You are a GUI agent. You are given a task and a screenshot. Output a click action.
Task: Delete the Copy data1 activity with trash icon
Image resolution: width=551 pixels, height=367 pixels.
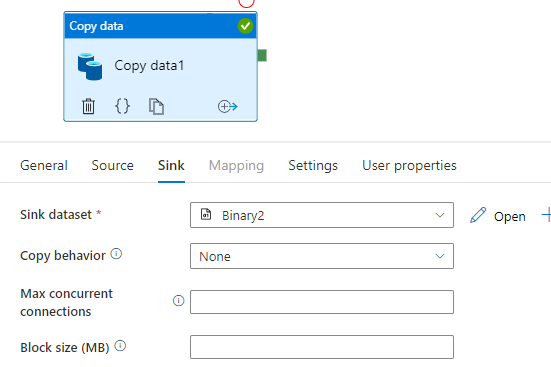pos(88,106)
